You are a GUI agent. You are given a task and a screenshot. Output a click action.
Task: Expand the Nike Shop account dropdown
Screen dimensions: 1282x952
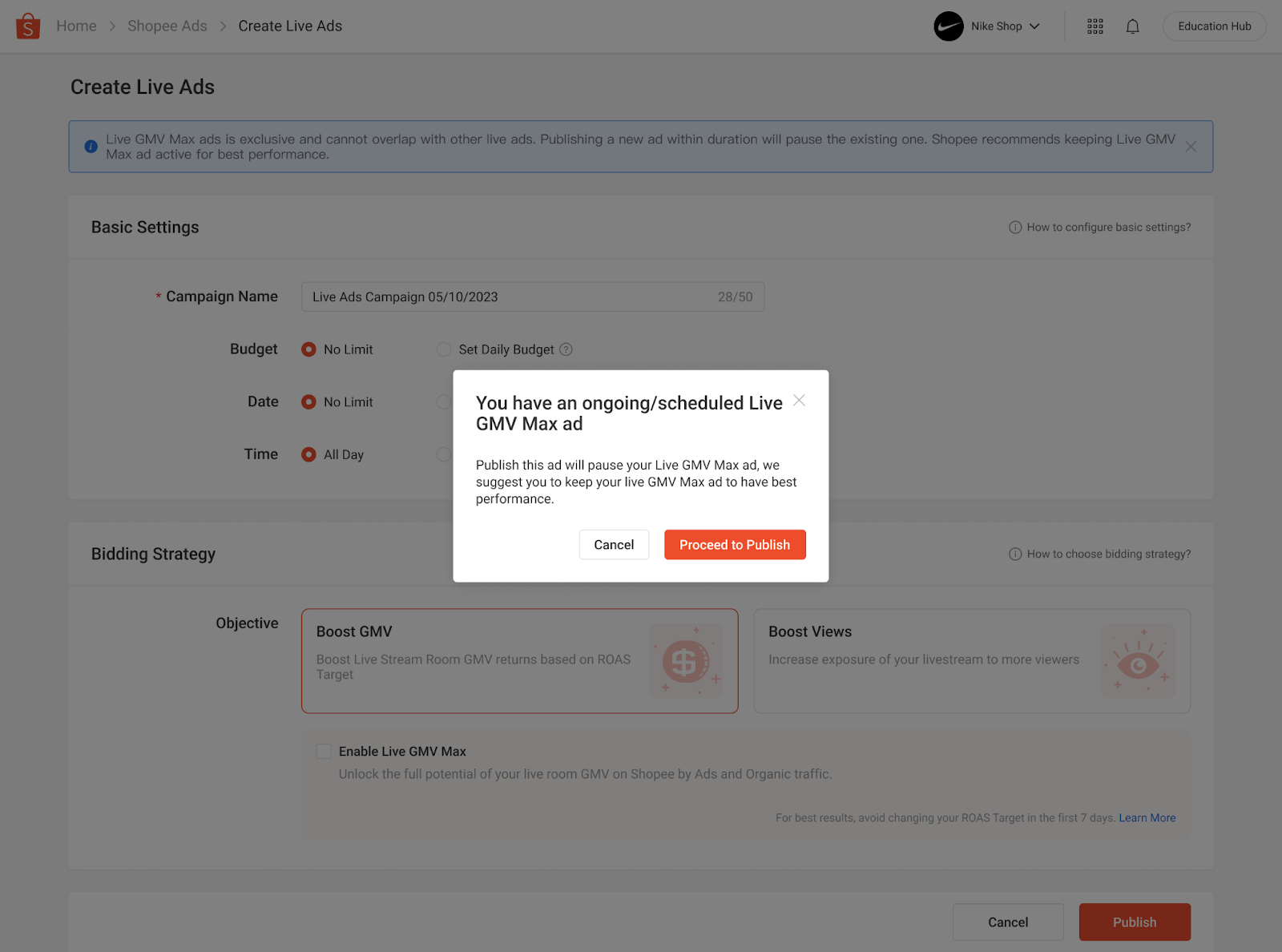(1034, 26)
